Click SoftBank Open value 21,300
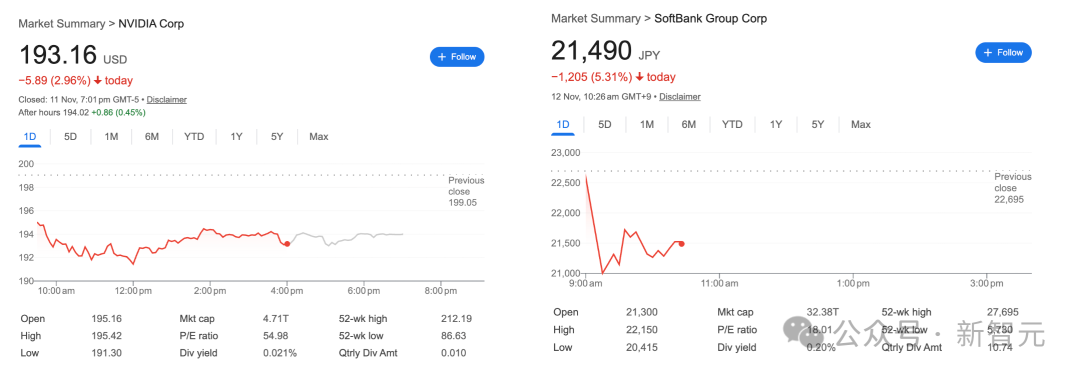The image size is (1080, 377). tap(643, 312)
